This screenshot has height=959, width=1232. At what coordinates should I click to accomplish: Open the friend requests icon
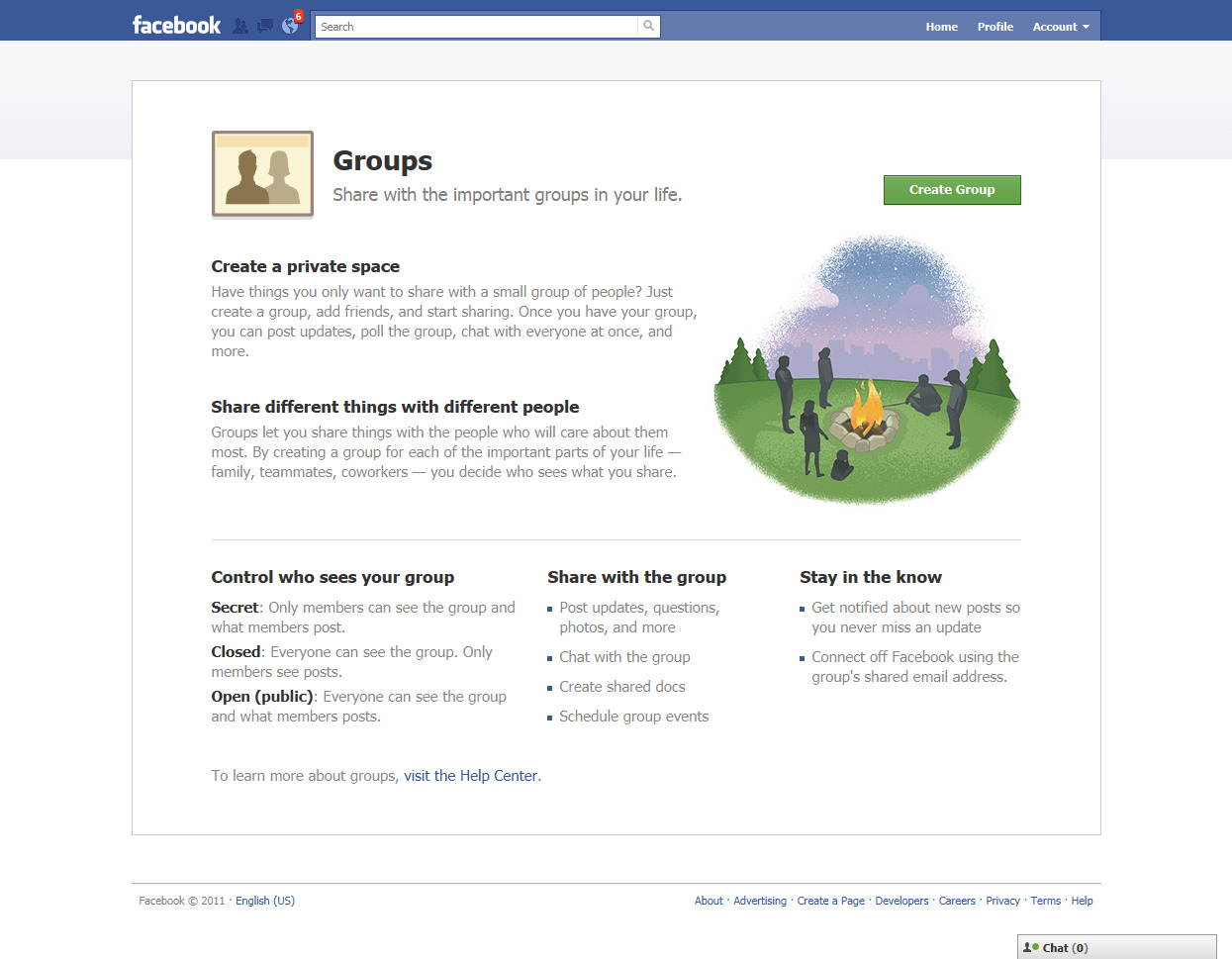[240, 27]
